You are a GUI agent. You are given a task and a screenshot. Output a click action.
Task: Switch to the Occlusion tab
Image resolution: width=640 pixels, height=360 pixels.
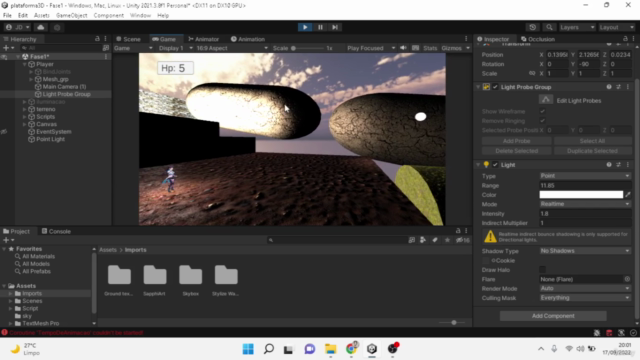[x=538, y=39]
